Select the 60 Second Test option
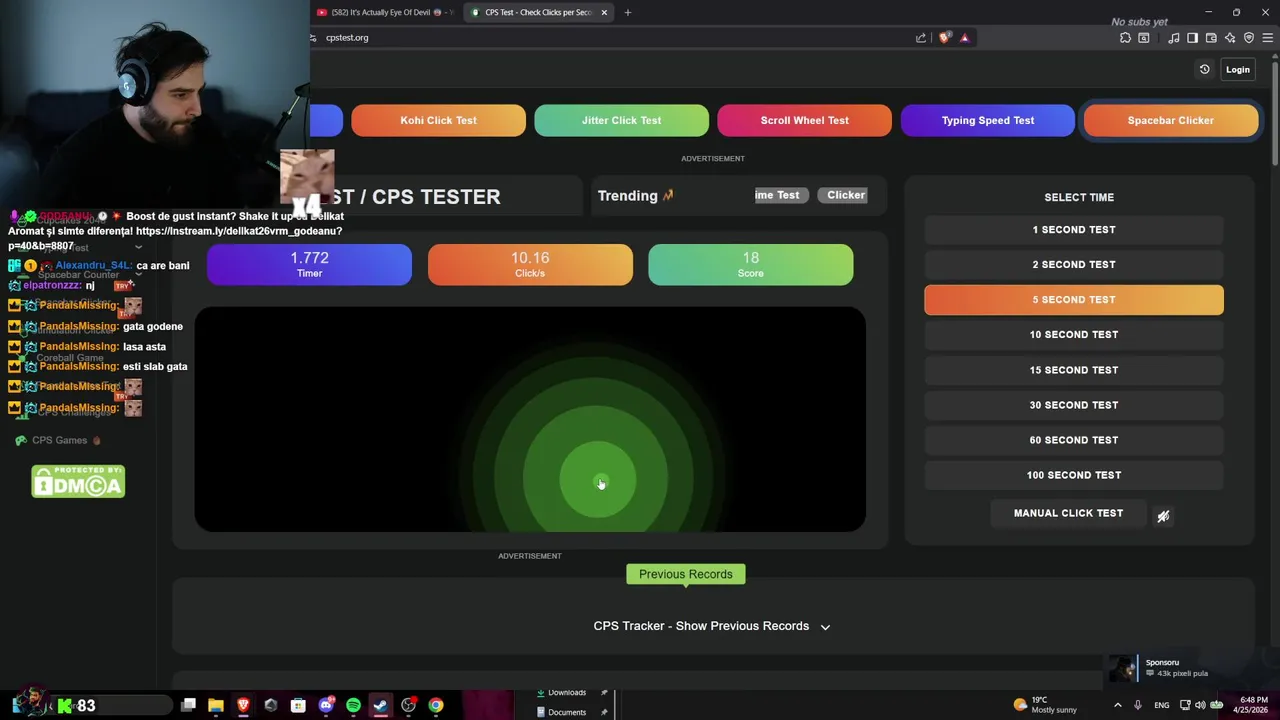 click(1073, 440)
